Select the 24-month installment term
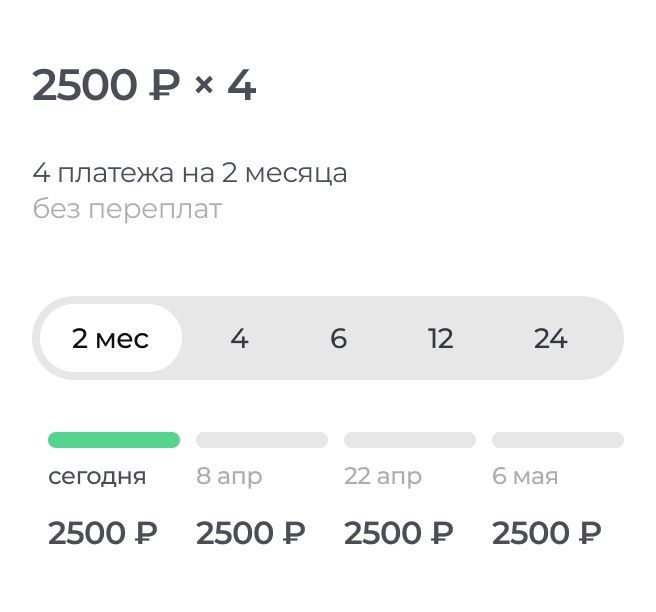 (x=550, y=339)
